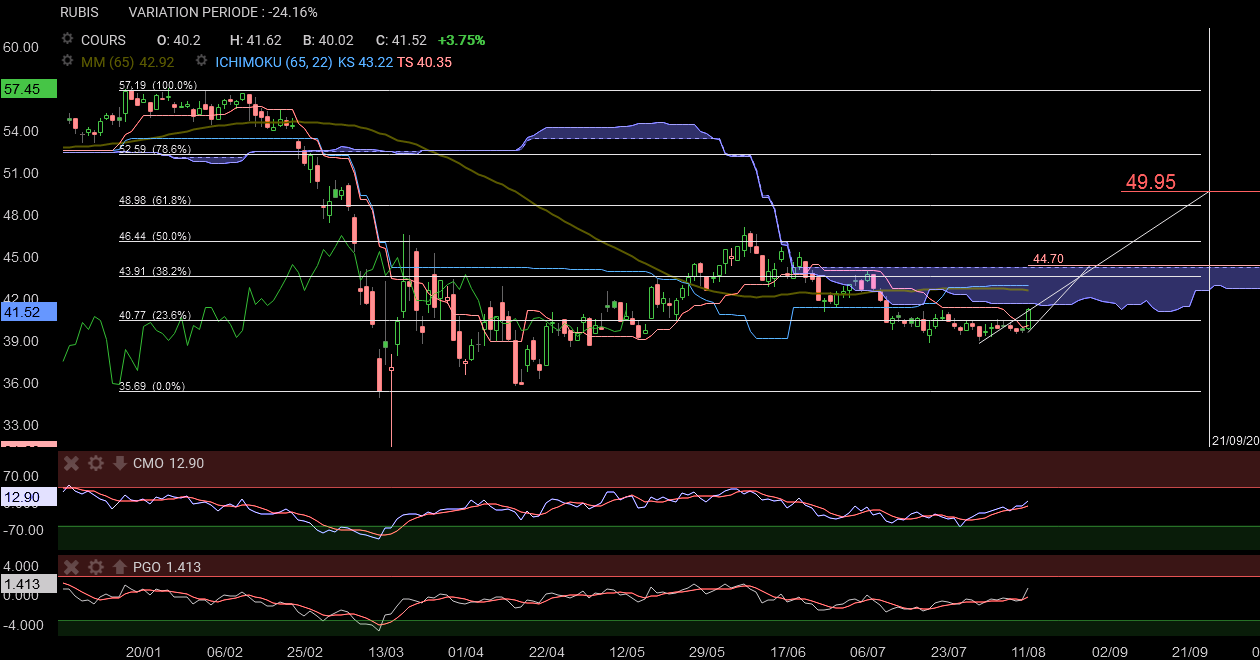The height and width of the screenshot is (660, 1260).
Task: Click Fibonacci 57.19 (100.0%) label
Action: 158,85
